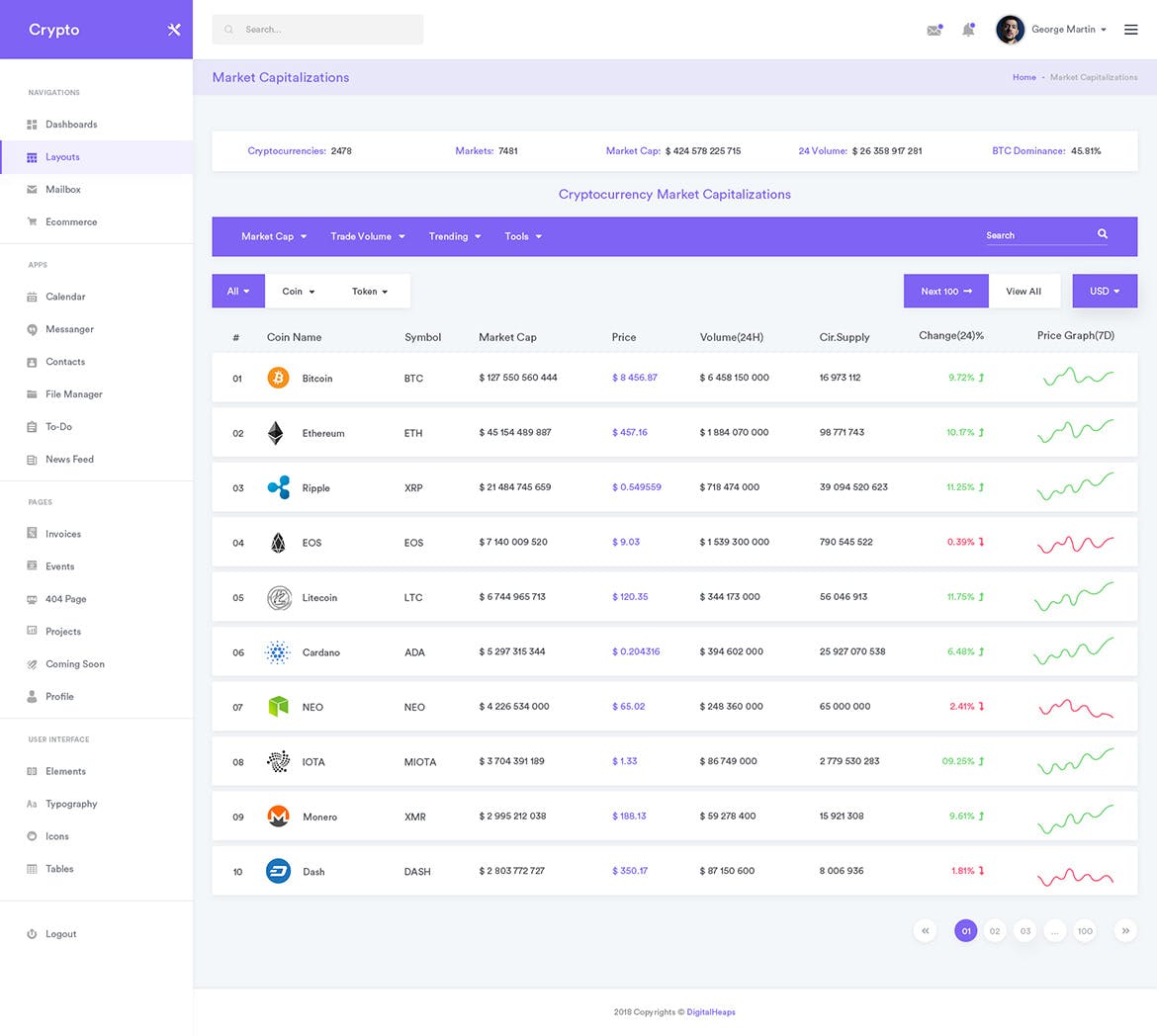Image resolution: width=1157 pixels, height=1036 pixels.
Task: Open the Tools dropdown menu
Action: point(522,236)
